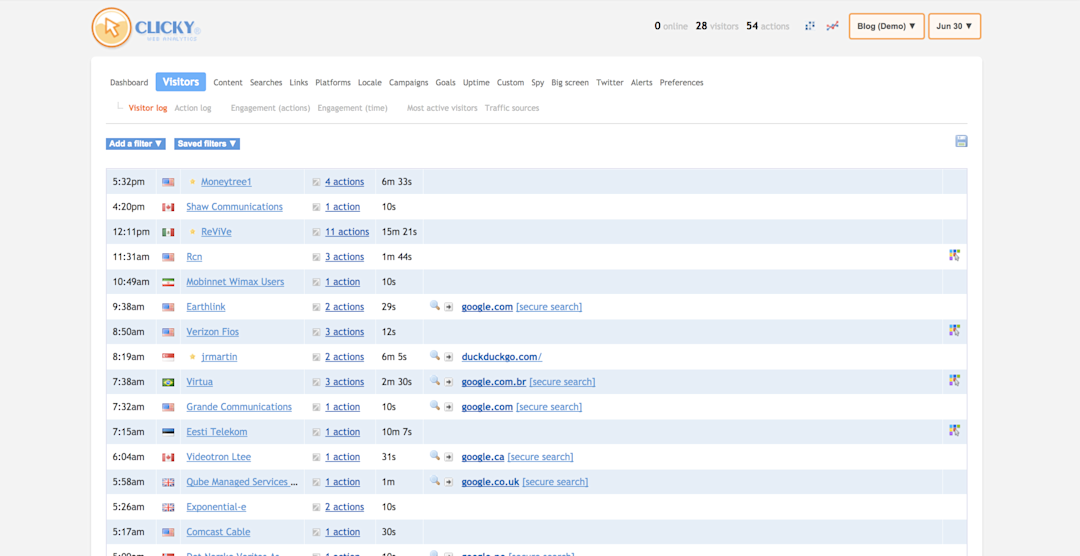The image size is (1080, 556).
Task: Open the Platforms tab
Action: click(333, 83)
